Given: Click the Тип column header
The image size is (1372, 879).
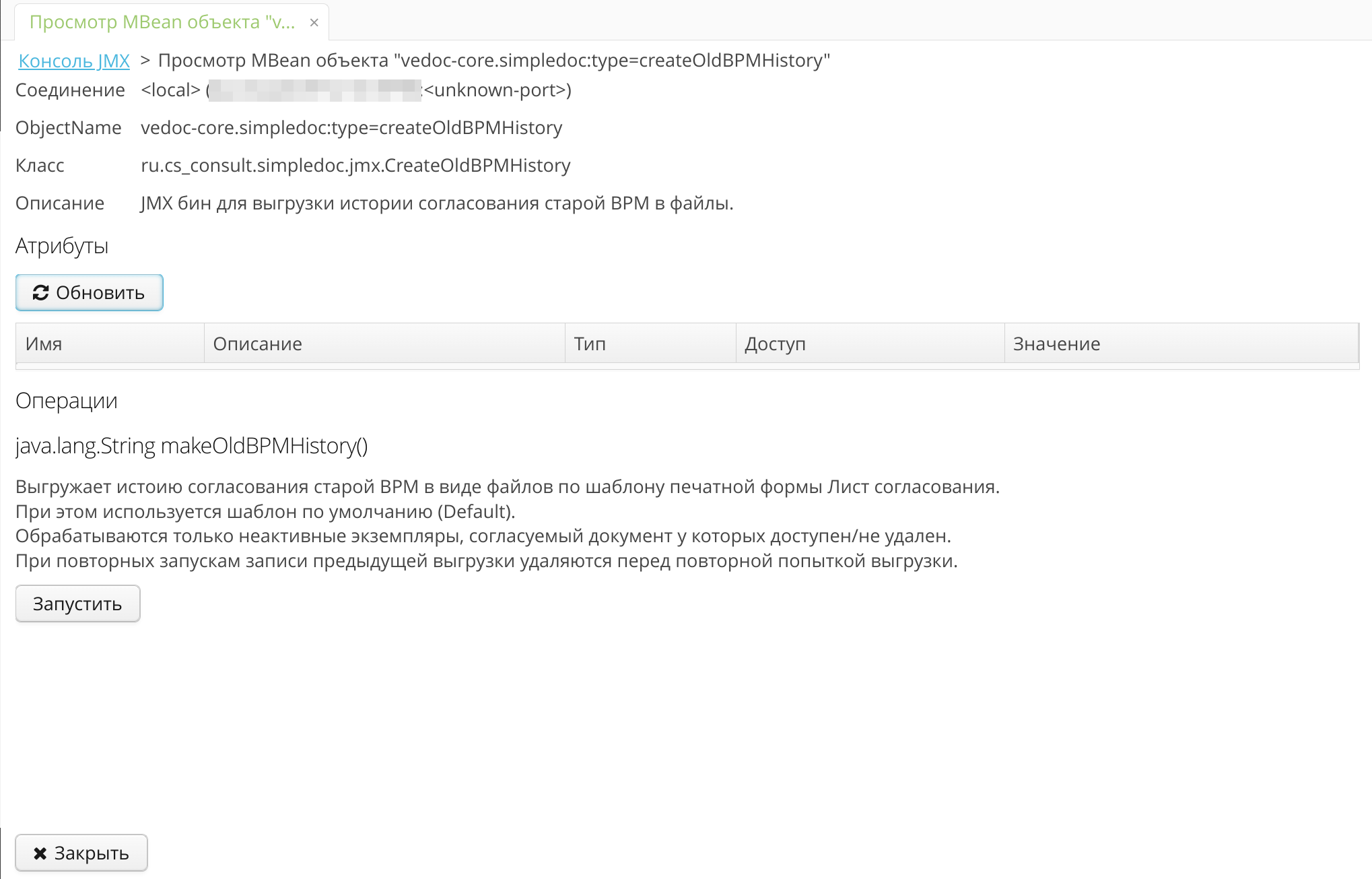Looking at the screenshot, I should point(590,344).
